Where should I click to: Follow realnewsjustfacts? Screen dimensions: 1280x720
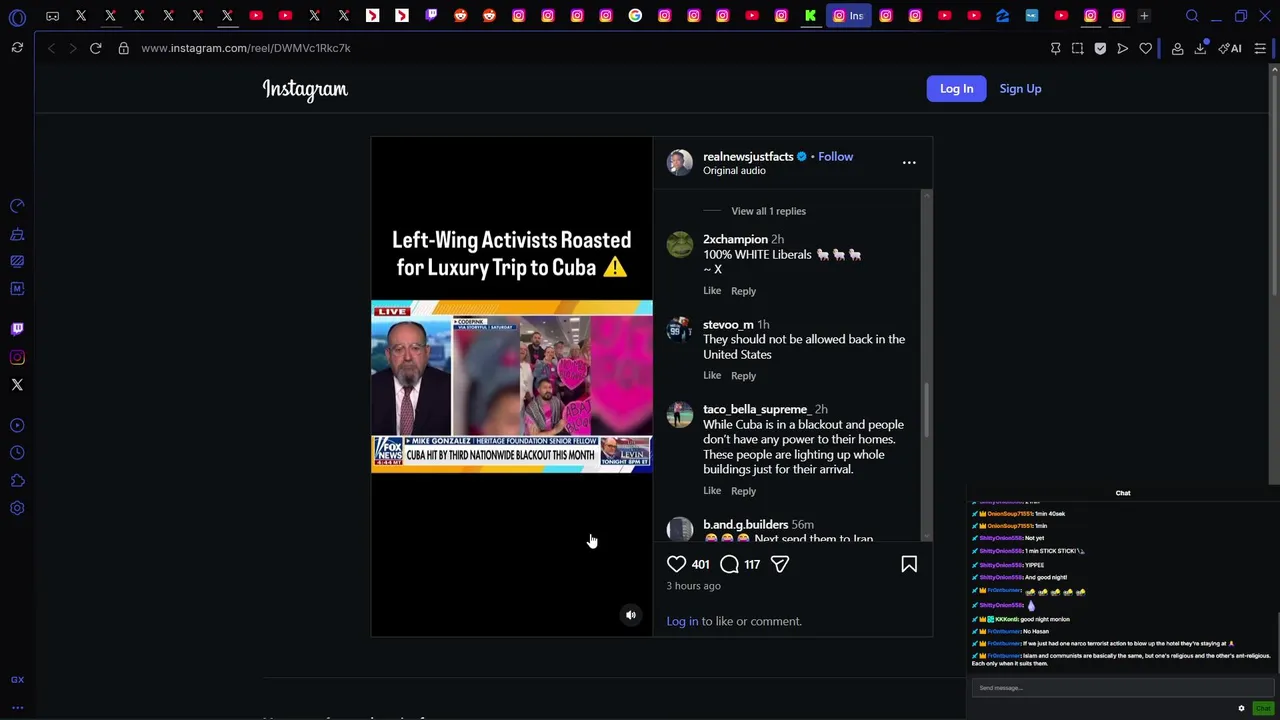[x=835, y=156]
